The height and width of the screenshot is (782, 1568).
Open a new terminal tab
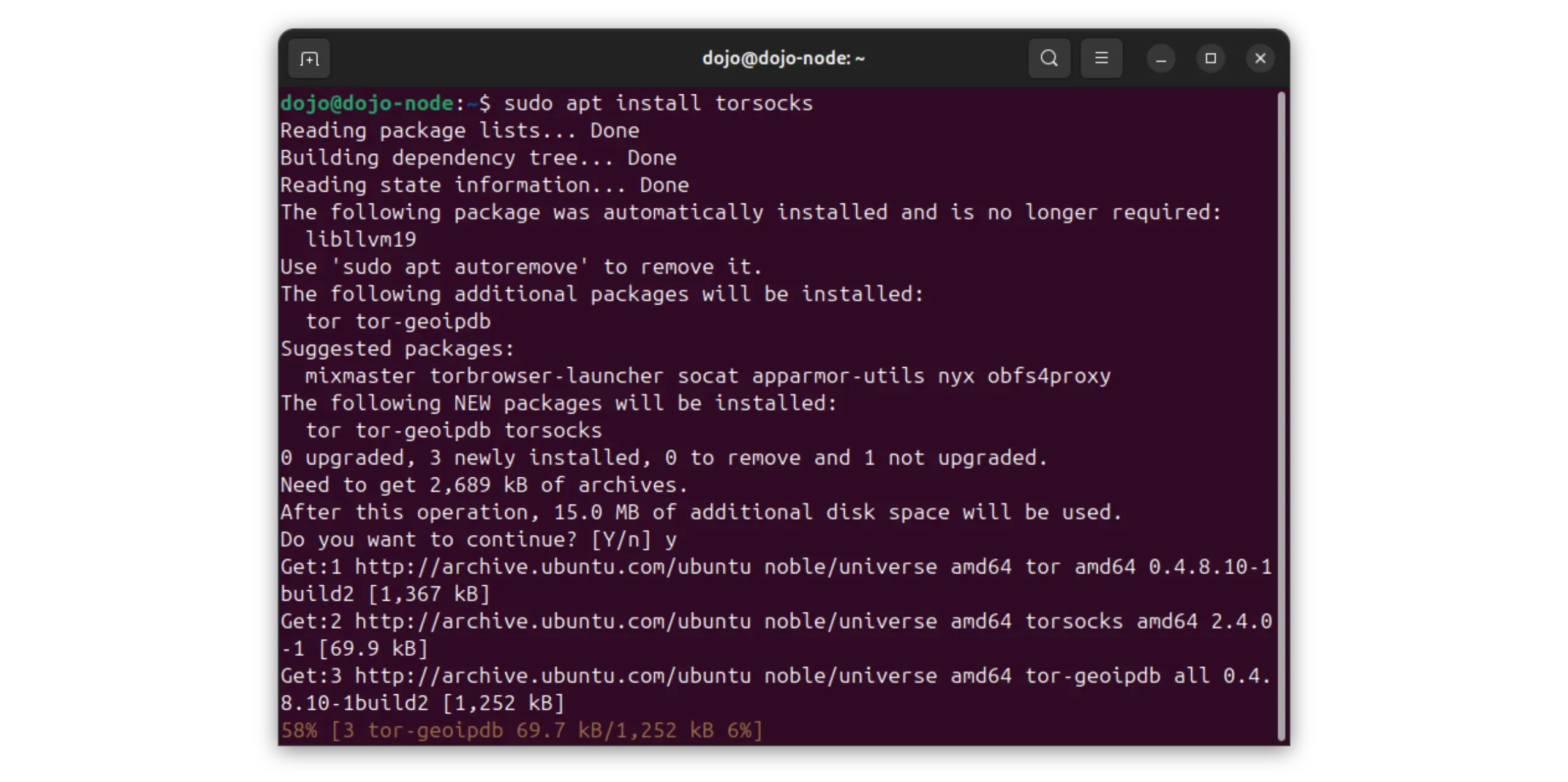[309, 59]
